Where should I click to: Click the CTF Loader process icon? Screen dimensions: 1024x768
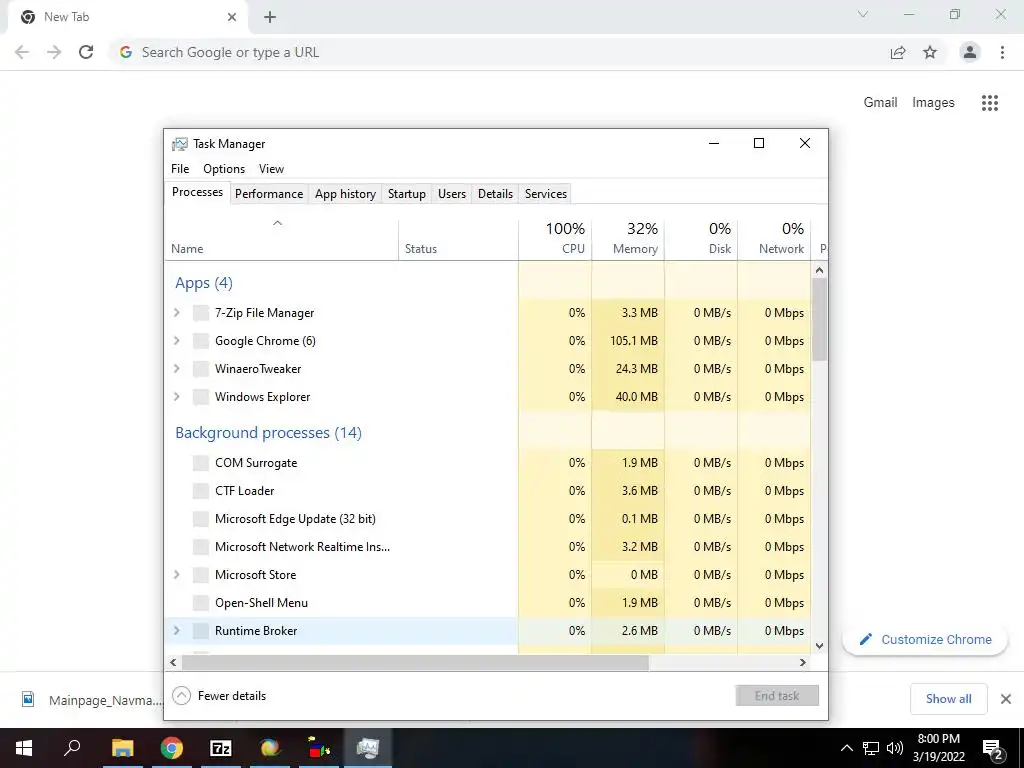201,491
